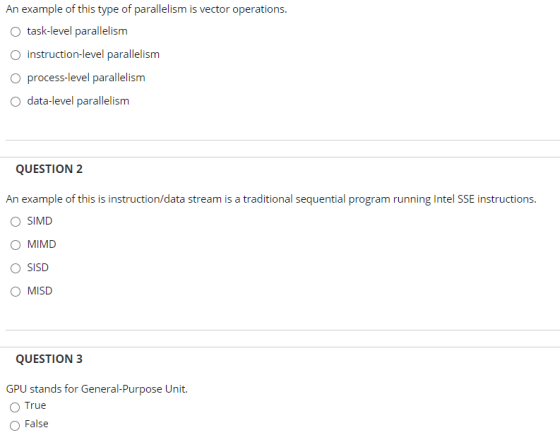The width and height of the screenshot is (560, 435).
Task: Click the GPU General-Purpose Unit statement
Action: point(97,389)
